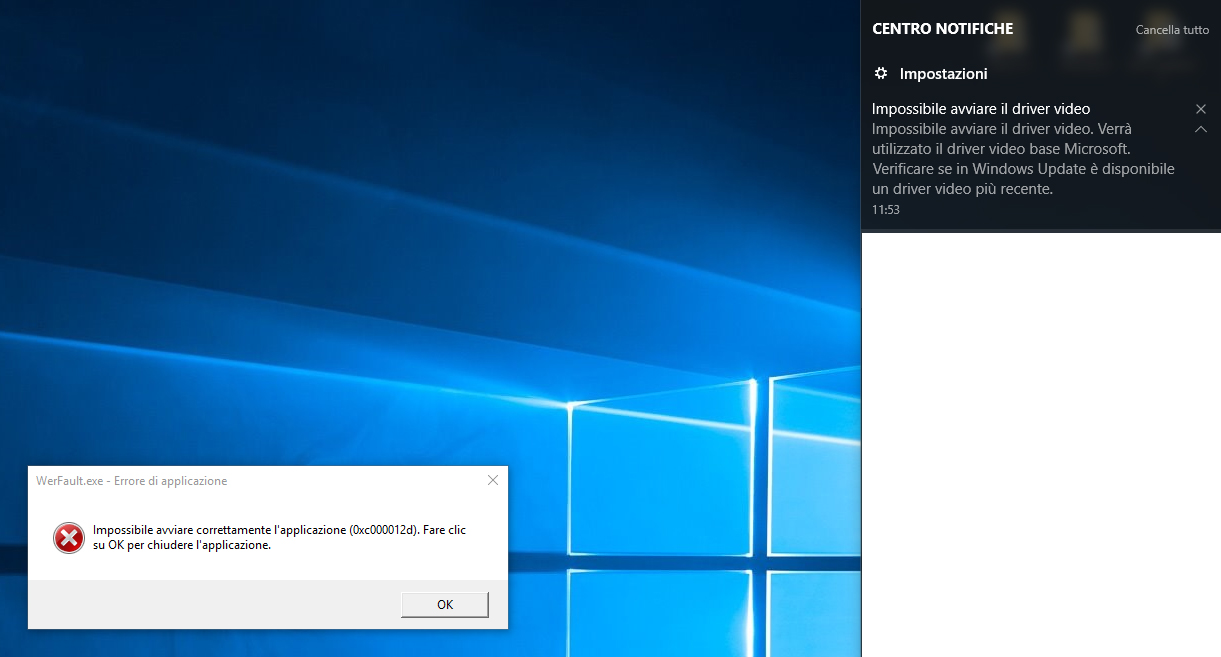Click OK in the WerFault.exe error dialog
The width and height of the screenshot is (1221, 657).
click(445, 604)
